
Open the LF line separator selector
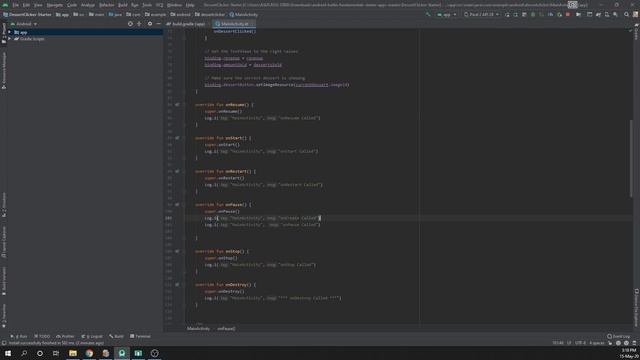(x=569, y=343)
